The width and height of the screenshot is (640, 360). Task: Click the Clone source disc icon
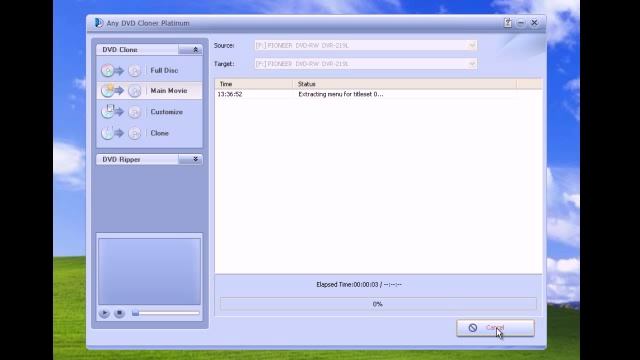[107, 133]
